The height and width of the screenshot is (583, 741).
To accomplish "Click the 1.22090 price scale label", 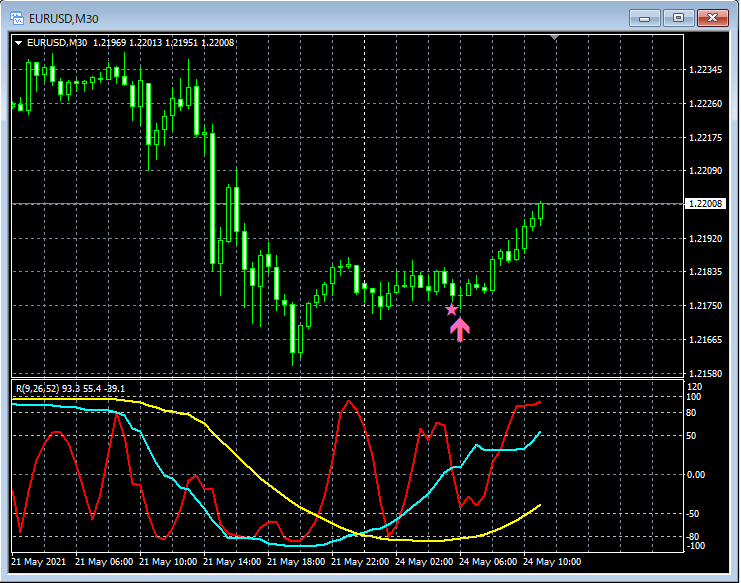I will coord(705,171).
